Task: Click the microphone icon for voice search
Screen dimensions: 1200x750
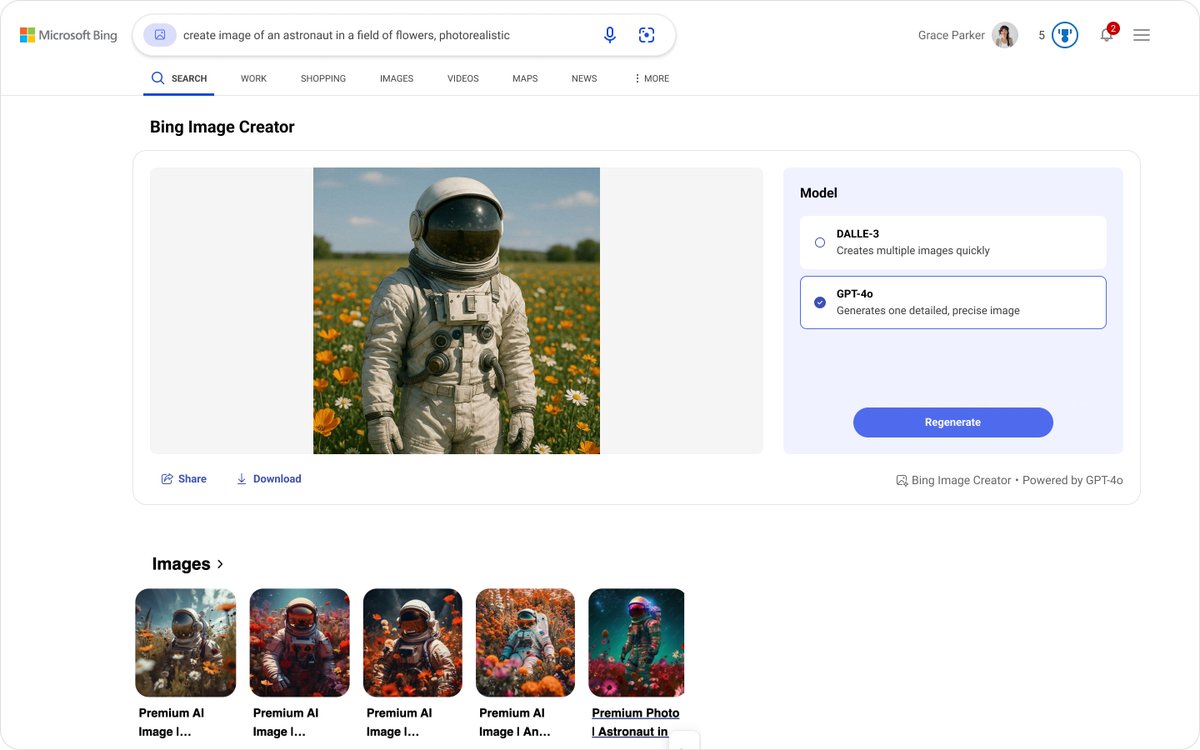Action: pos(609,34)
